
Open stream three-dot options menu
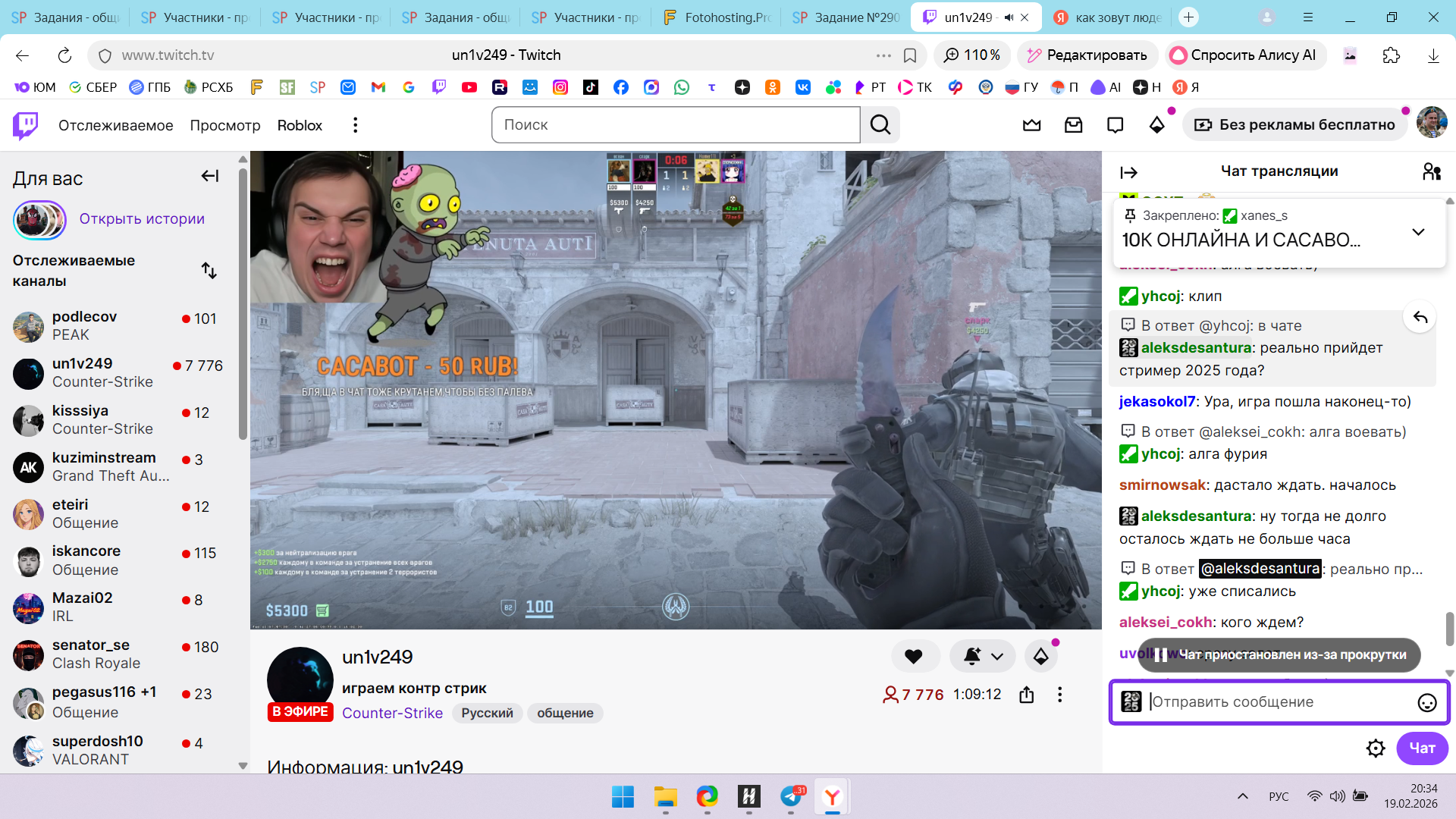click(x=1059, y=695)
